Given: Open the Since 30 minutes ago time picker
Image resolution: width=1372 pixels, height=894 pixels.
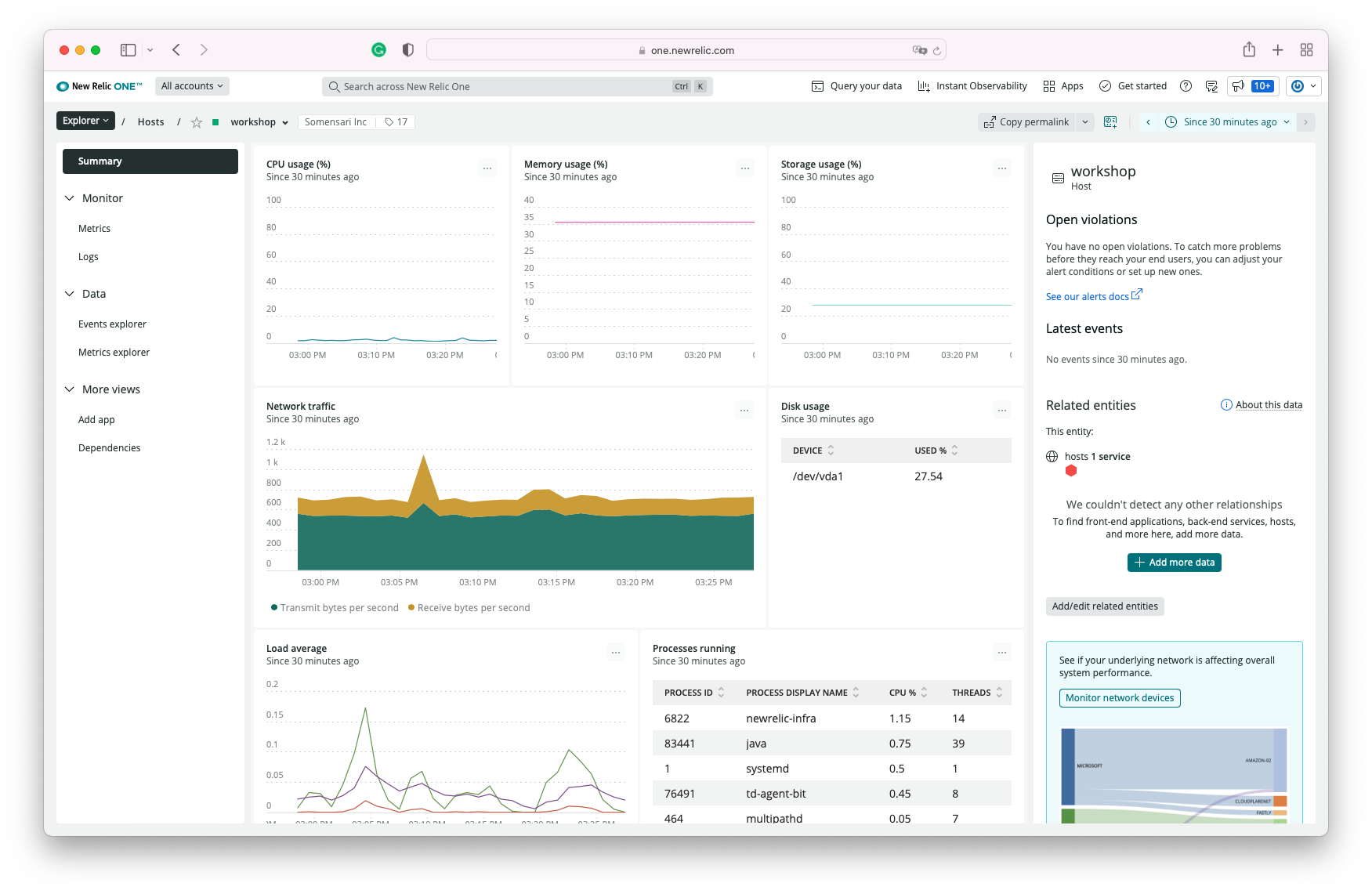Looking at the screenshot, I should coord(1228,122).
